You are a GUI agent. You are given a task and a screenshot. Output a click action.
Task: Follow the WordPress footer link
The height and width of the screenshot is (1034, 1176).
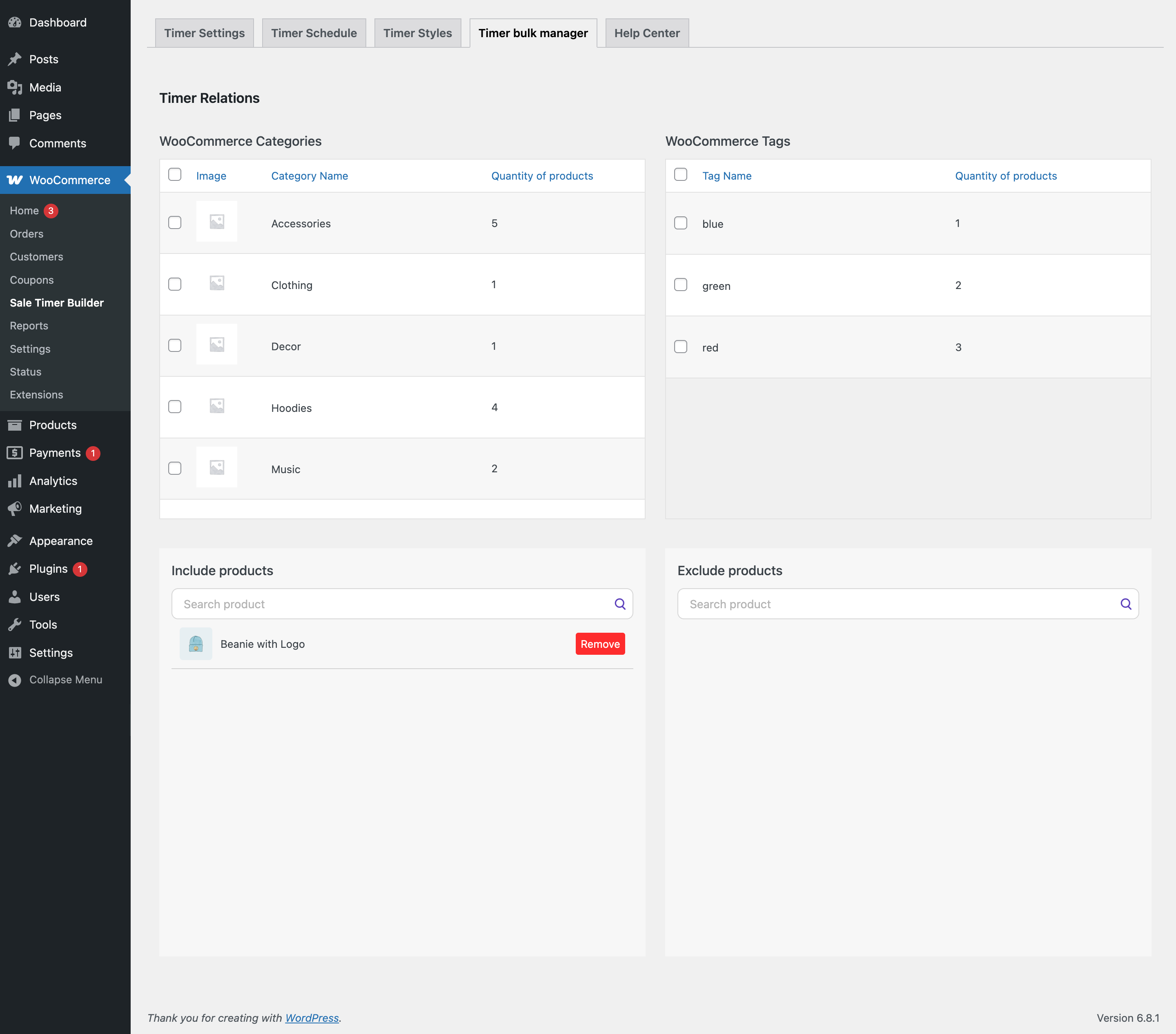[312, 1018]
